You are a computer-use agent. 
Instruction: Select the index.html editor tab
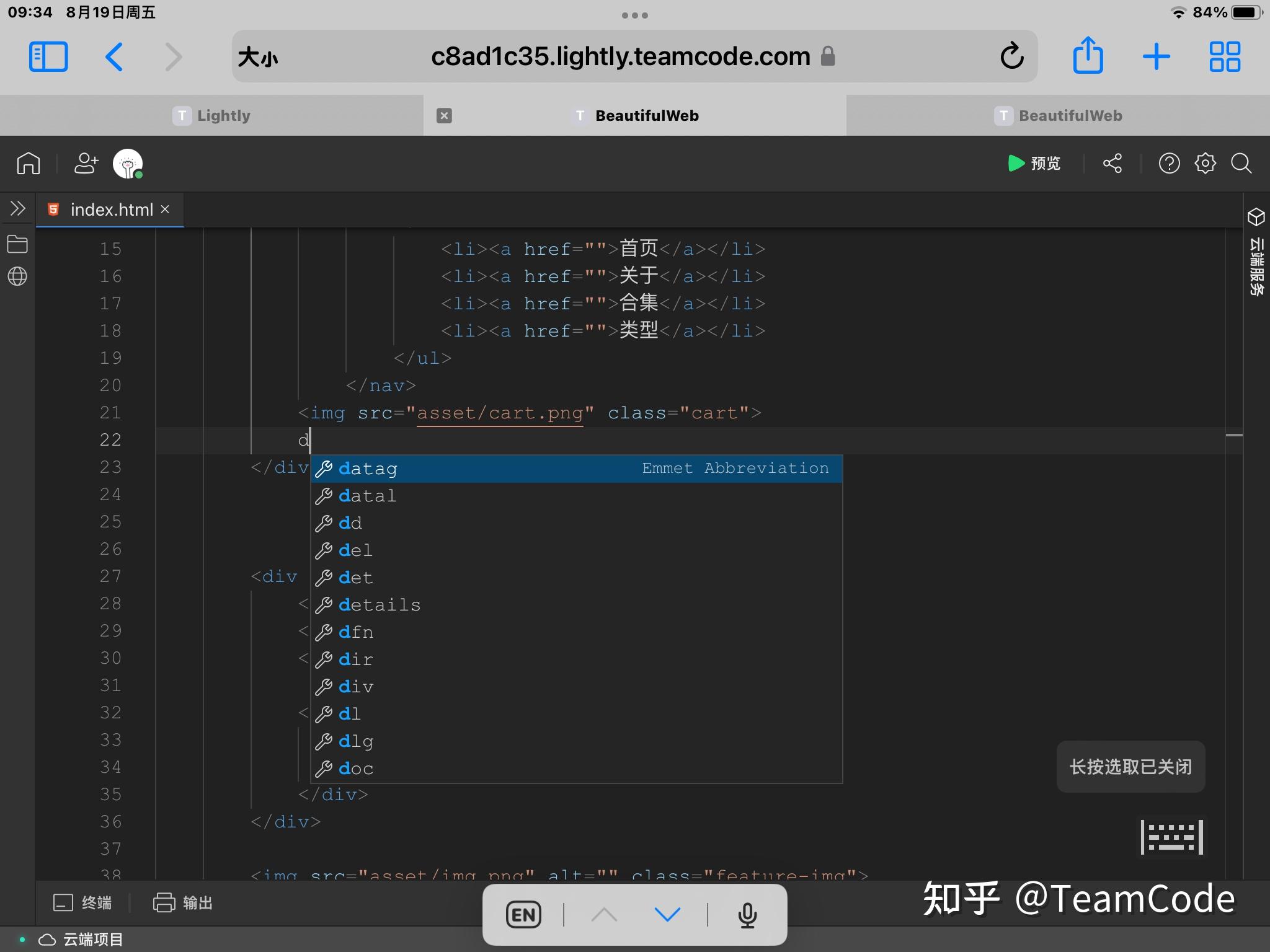pyautogui.click(x=109, y=209)
